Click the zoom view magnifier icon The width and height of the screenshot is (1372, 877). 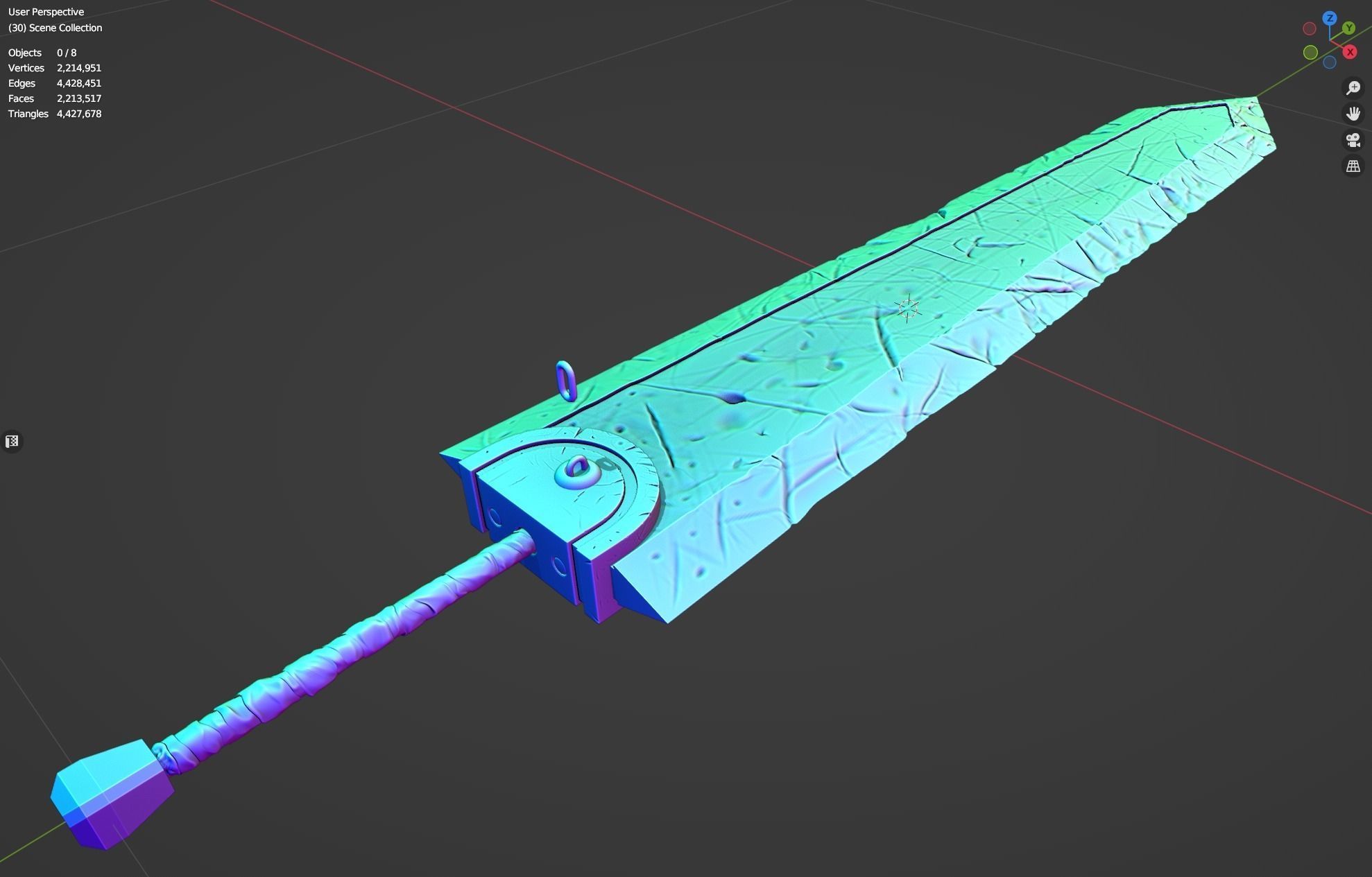pos(1353,88)
